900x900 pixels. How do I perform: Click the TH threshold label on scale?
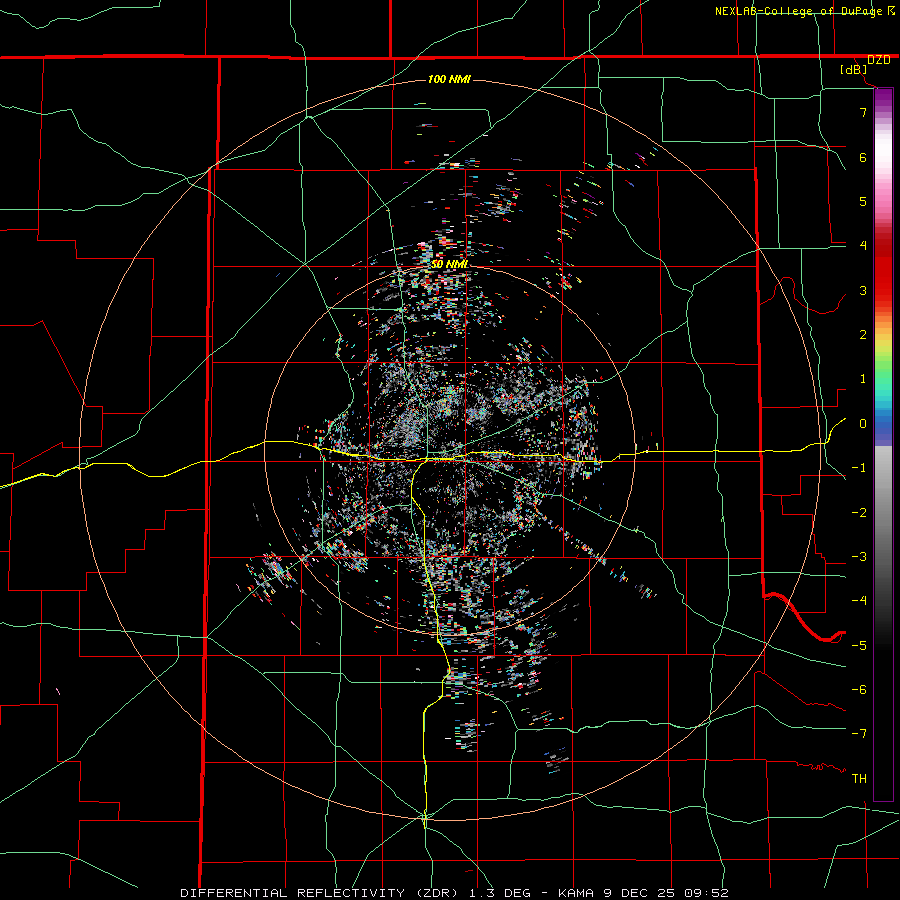pos(859,779)
